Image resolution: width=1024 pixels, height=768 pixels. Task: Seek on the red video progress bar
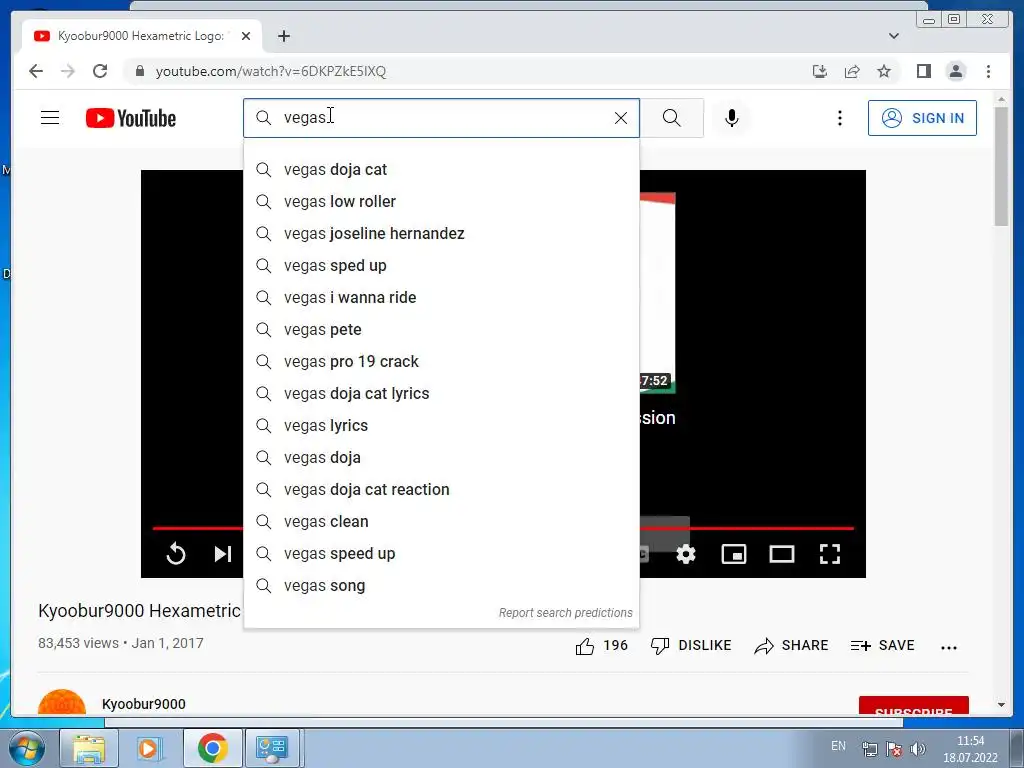(746, 528)
